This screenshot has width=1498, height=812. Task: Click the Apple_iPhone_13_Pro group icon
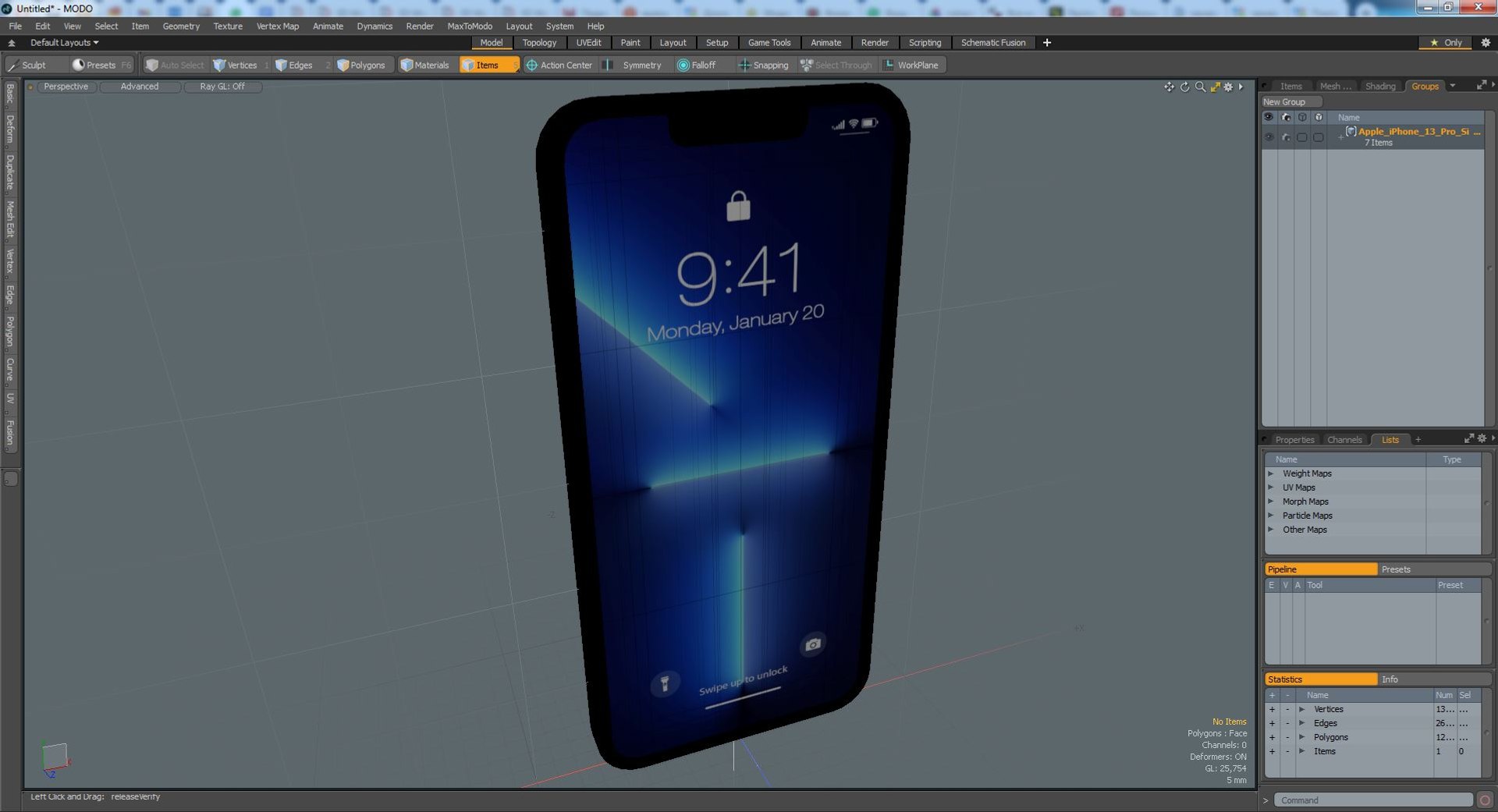(x=1351, y=132)
